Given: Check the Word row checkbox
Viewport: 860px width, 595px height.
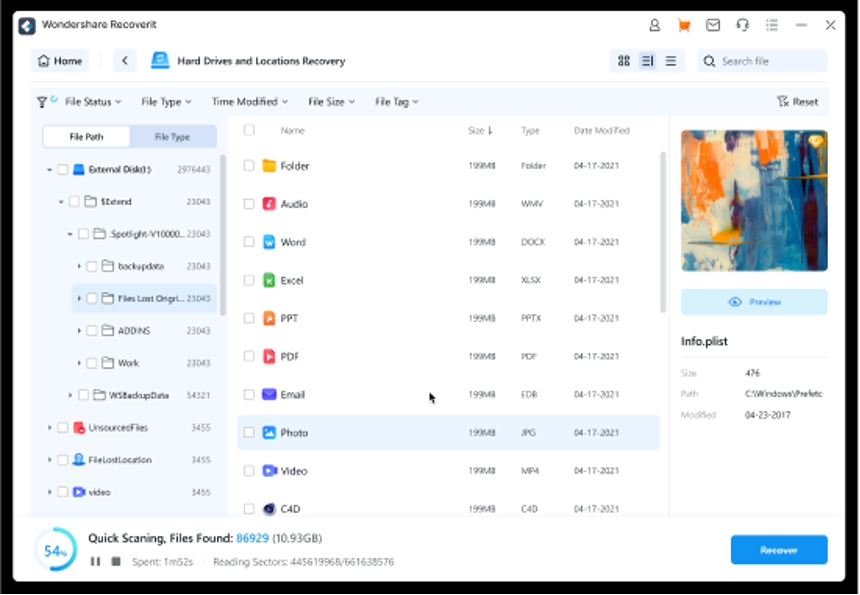Looking at the screenshot, I should (249, 242).
